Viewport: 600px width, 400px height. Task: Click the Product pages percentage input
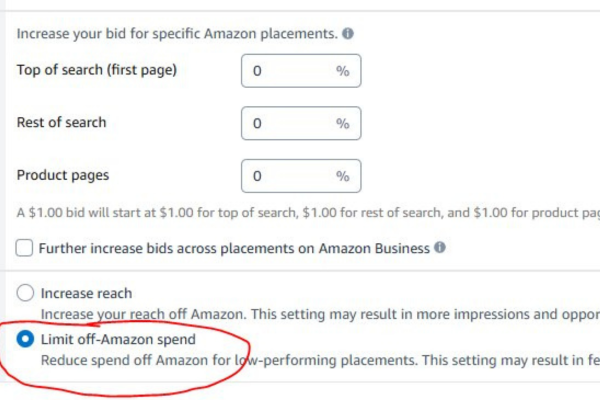[x=285, y=176]
